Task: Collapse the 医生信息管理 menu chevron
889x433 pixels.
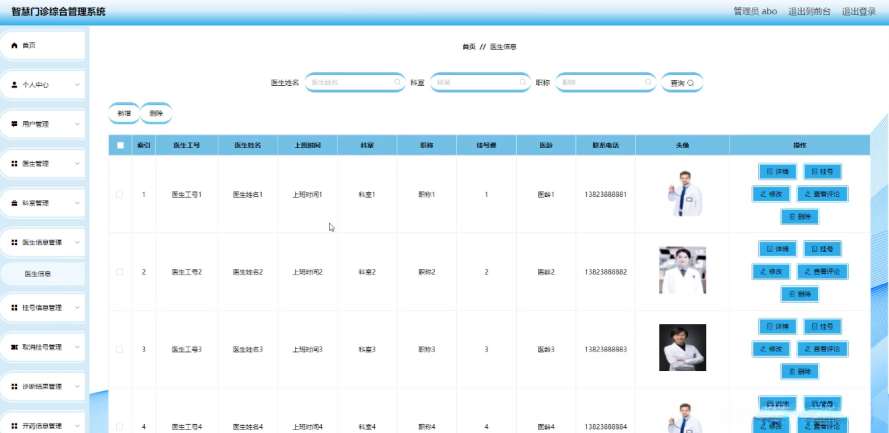Action: click(77, 242)
